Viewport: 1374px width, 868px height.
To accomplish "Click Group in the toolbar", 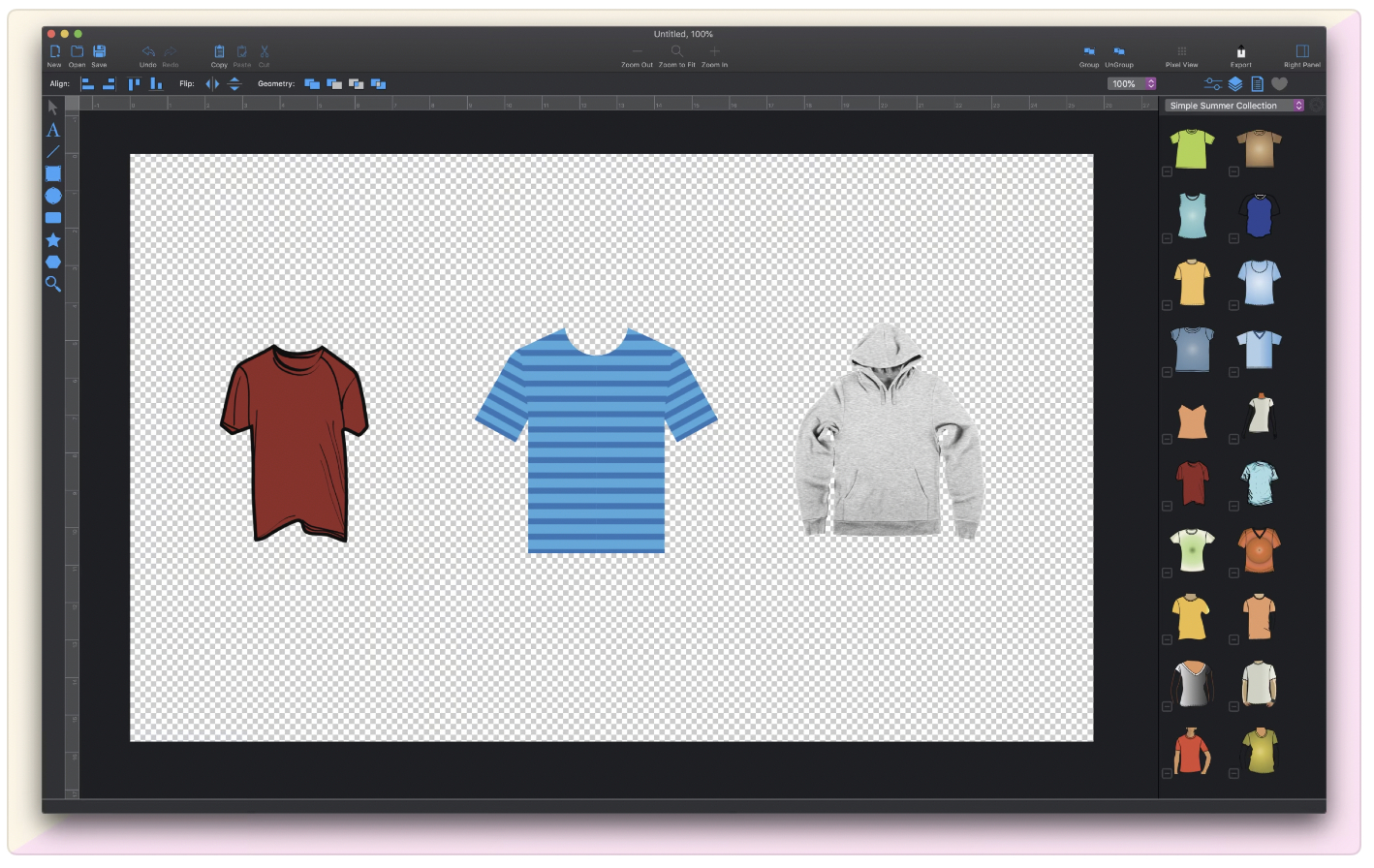I will (1089, 54).
